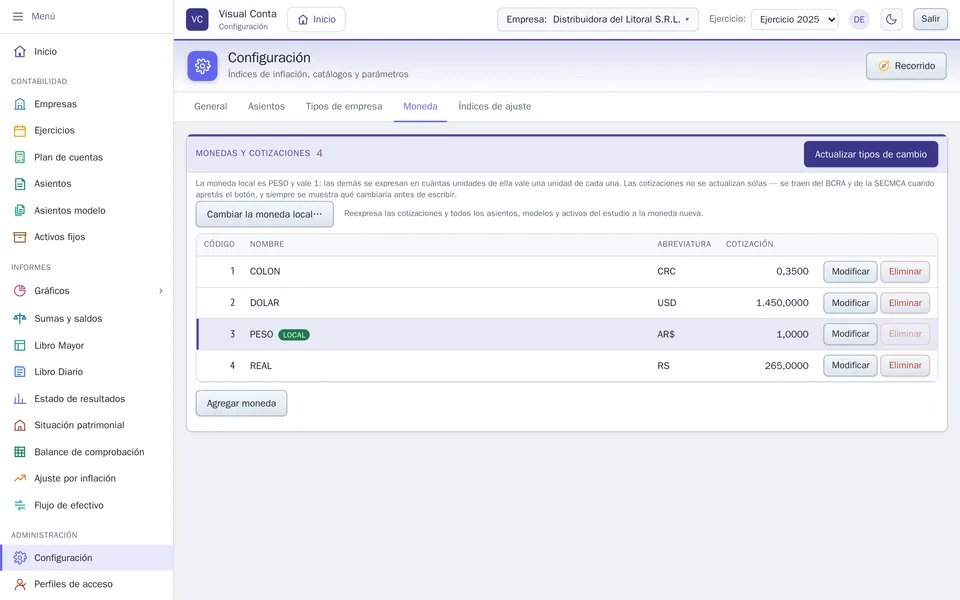Click the Flujo de efectivo icon
This screenshot has width=960, height=600.
(x=20, y=505)
